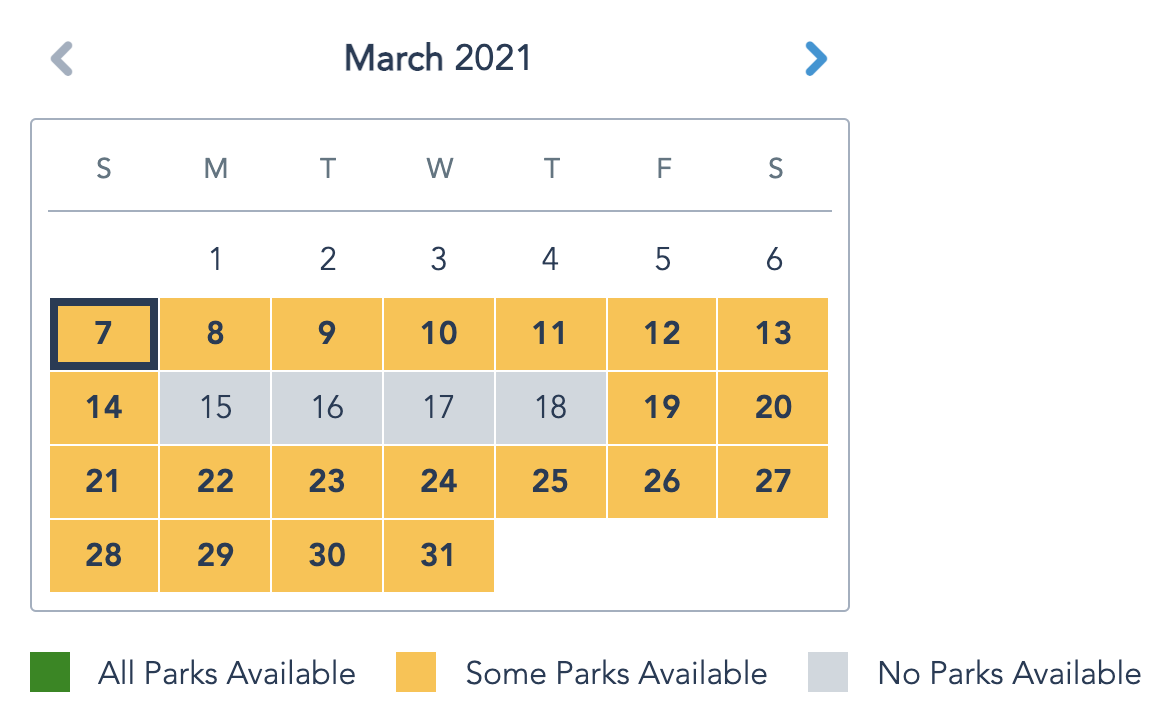Click the 'All Parks Available' legend text
1160x724 pixels.
click(x=224, y=673)
